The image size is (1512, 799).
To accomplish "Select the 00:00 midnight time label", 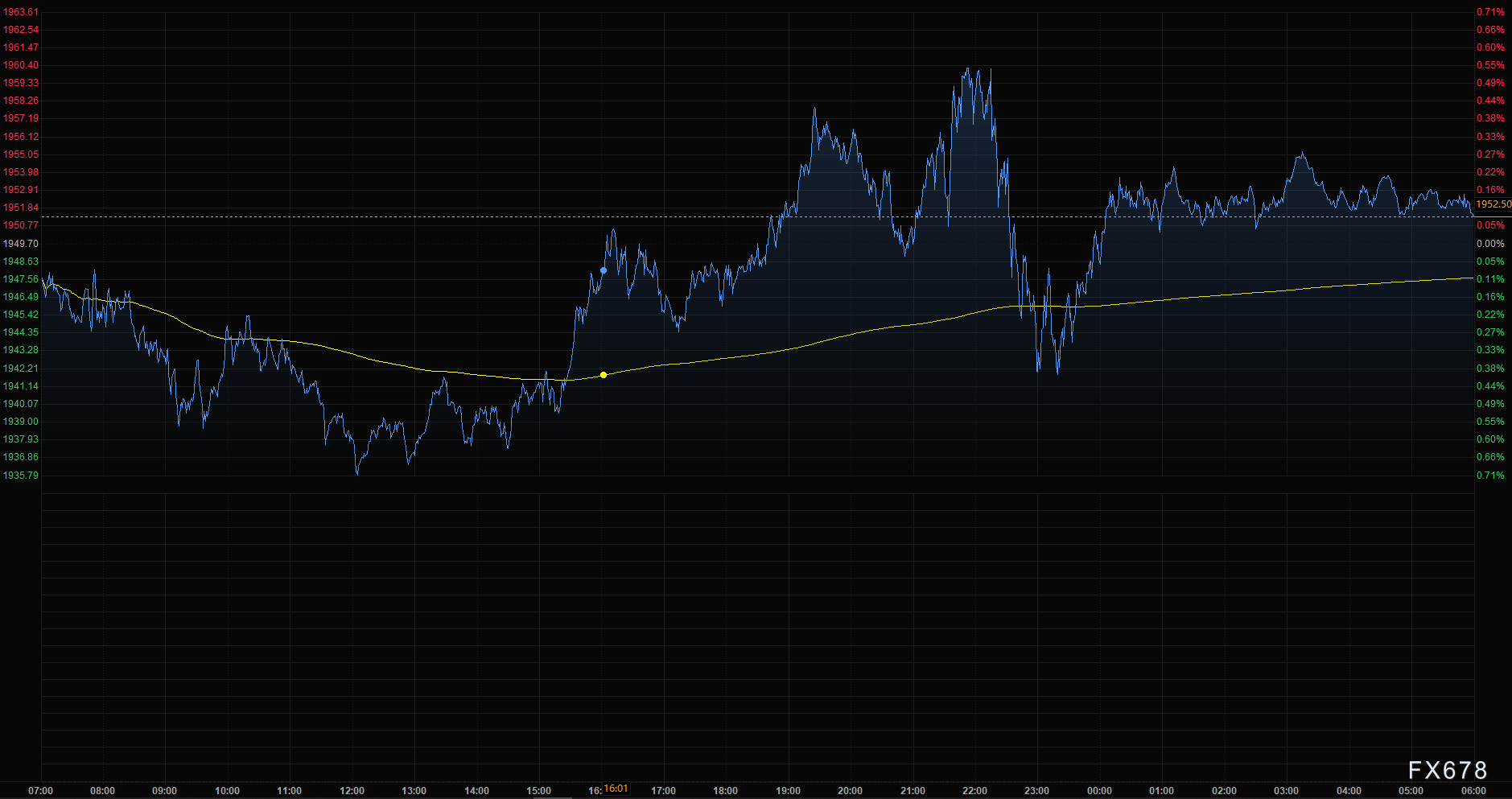I will click(1099, 791).
